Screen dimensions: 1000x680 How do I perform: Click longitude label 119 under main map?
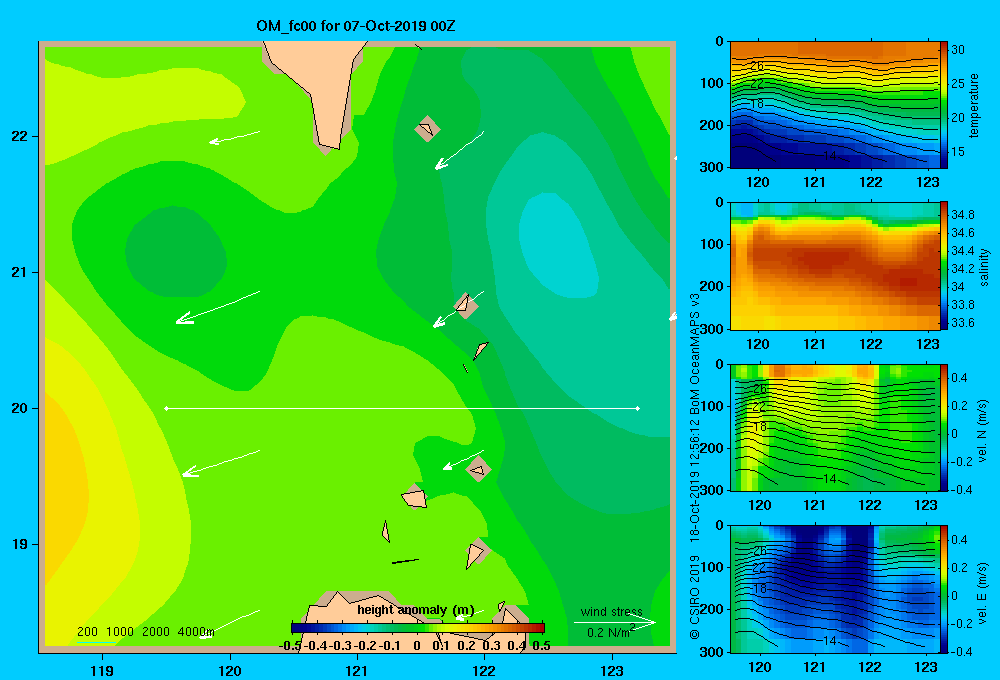(103, 670)
